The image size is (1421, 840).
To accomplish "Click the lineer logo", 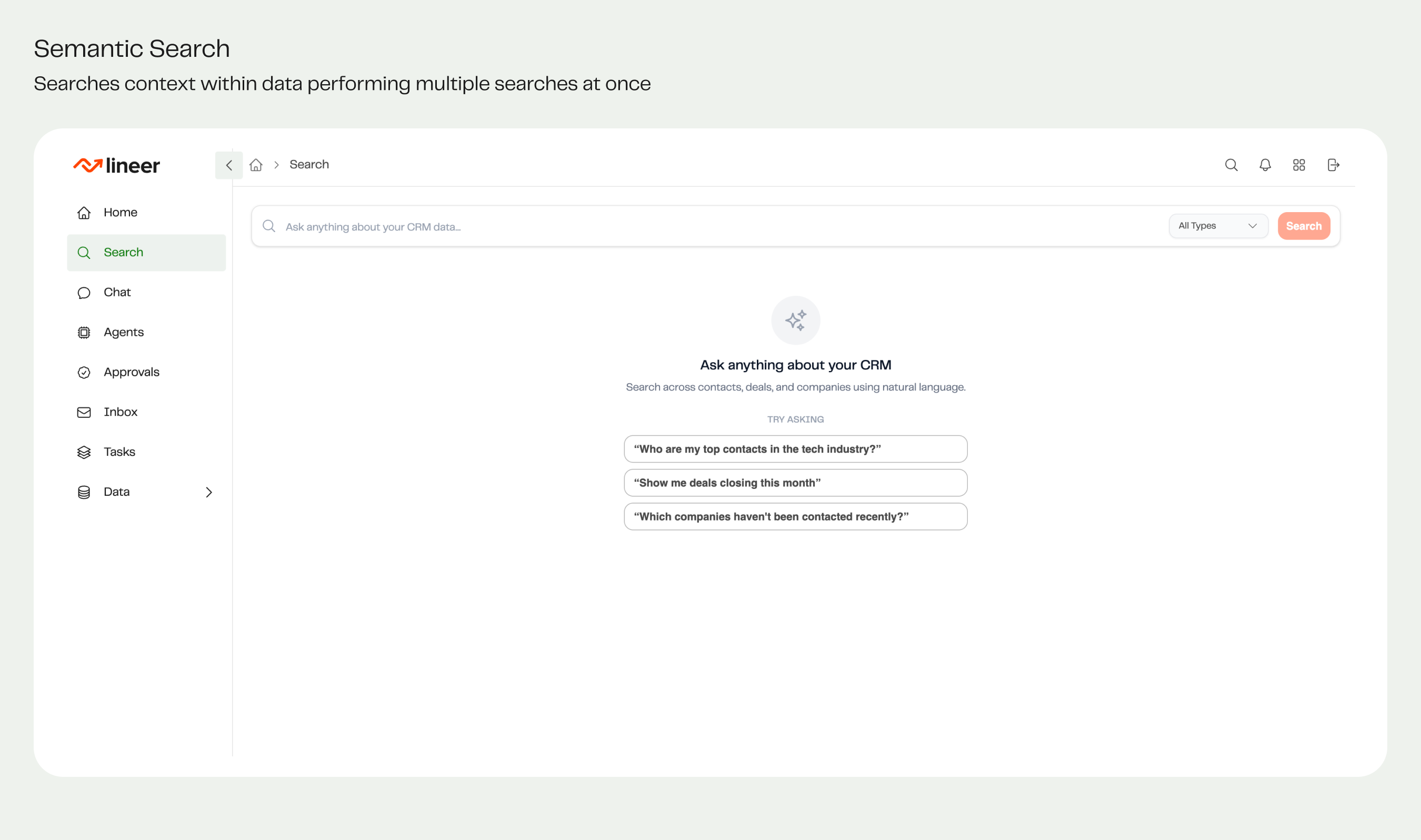I will [117, 165].
